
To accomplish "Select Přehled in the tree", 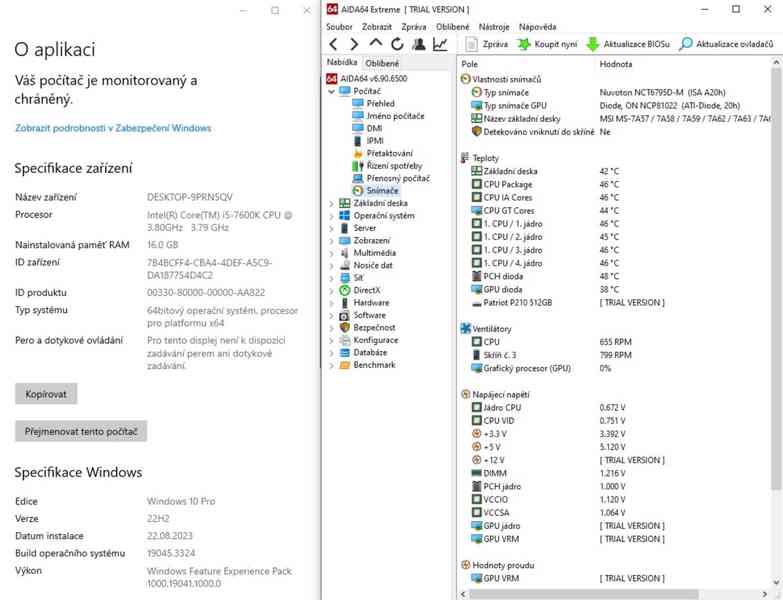I will click(x=374, y=103).
